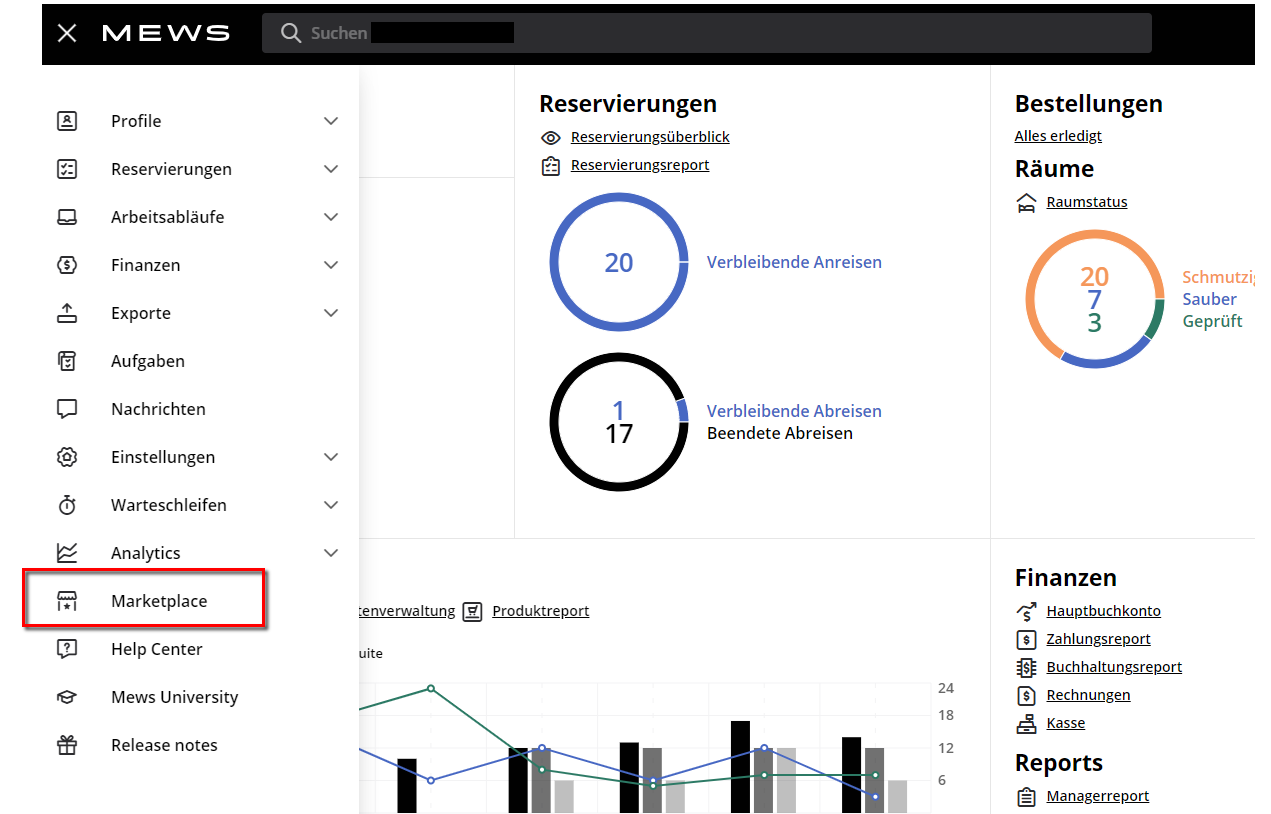Expand the Analytics submenu chevron
This screenshot has height=814, width=1271.
331,553
